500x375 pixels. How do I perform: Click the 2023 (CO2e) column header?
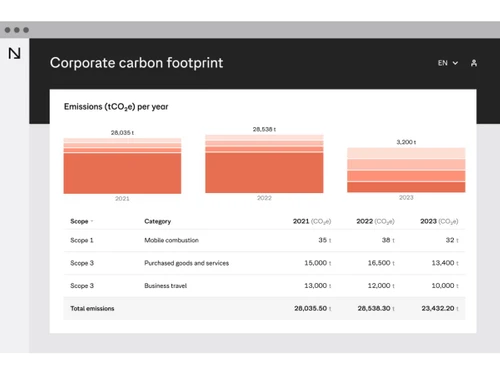439,221
